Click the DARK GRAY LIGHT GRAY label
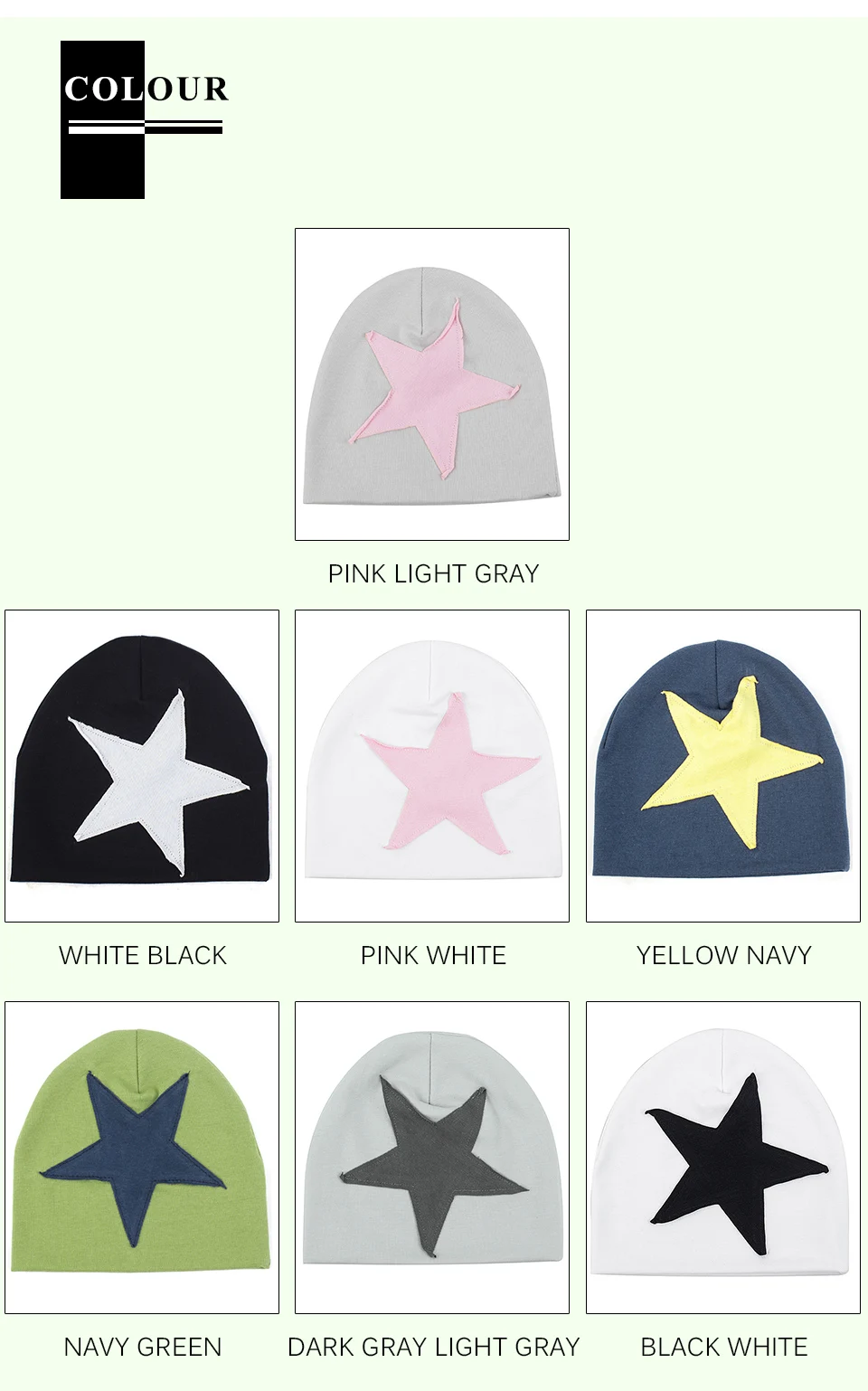 coord(433,1347)
